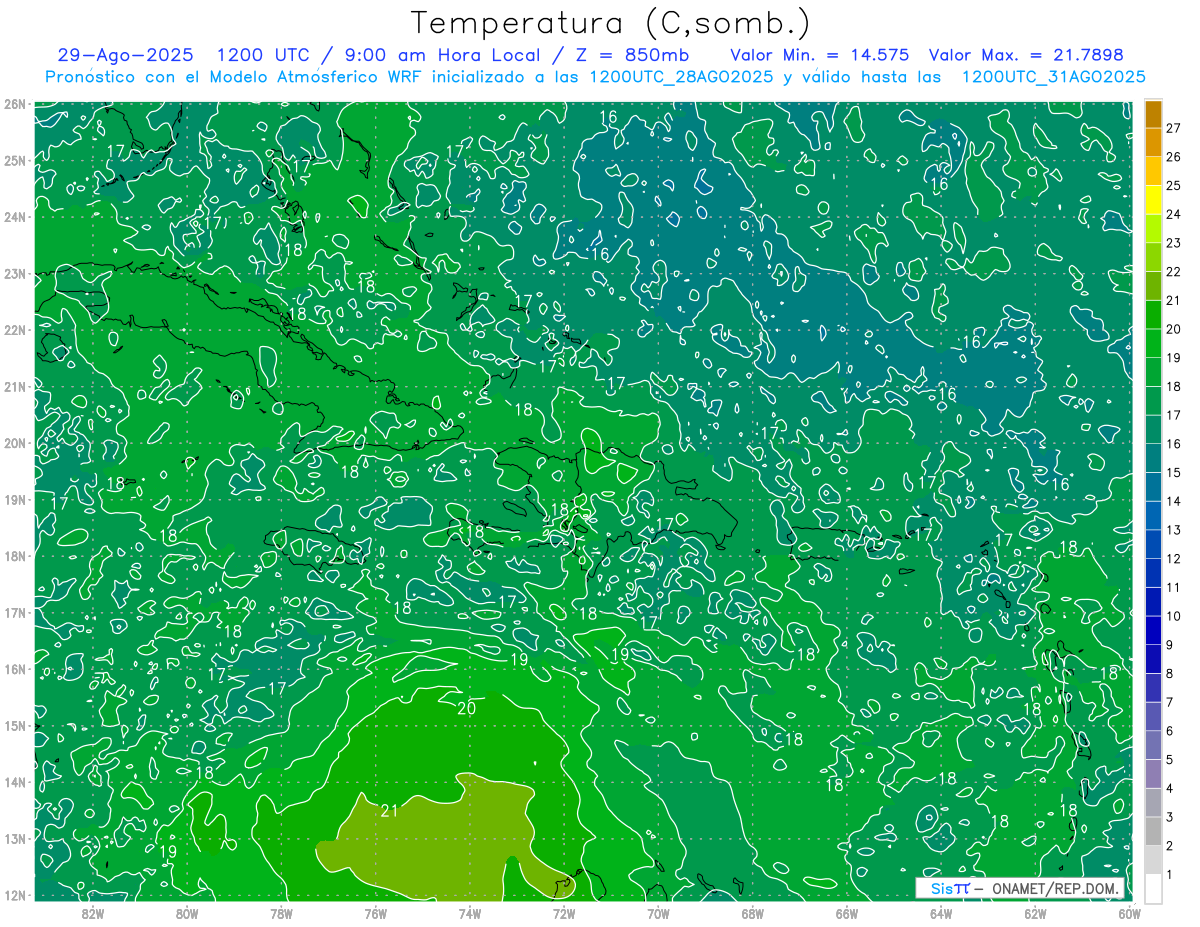Click "Valor Min. = 14.575" text
The height and width of the screenshot is (927, 1200).
pyautogui.click(x=820, y=55)
